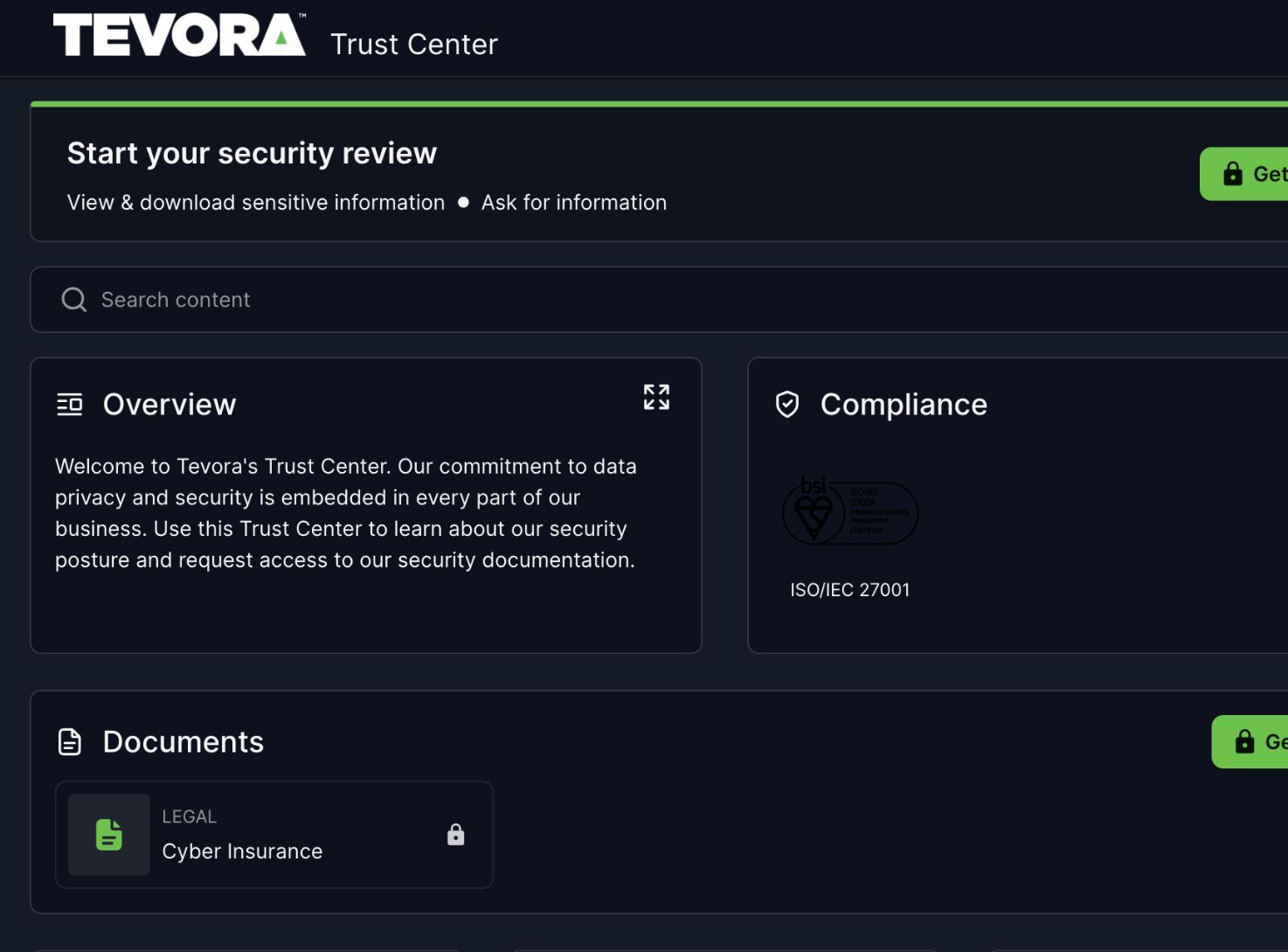Click the Overview heading
This screenshot has height=952, width=1288.
[170, 405]
